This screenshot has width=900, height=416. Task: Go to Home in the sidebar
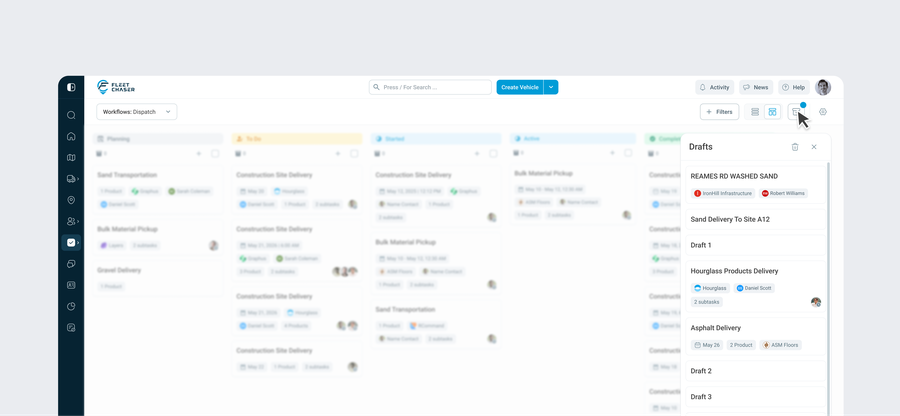pos(71,136)
